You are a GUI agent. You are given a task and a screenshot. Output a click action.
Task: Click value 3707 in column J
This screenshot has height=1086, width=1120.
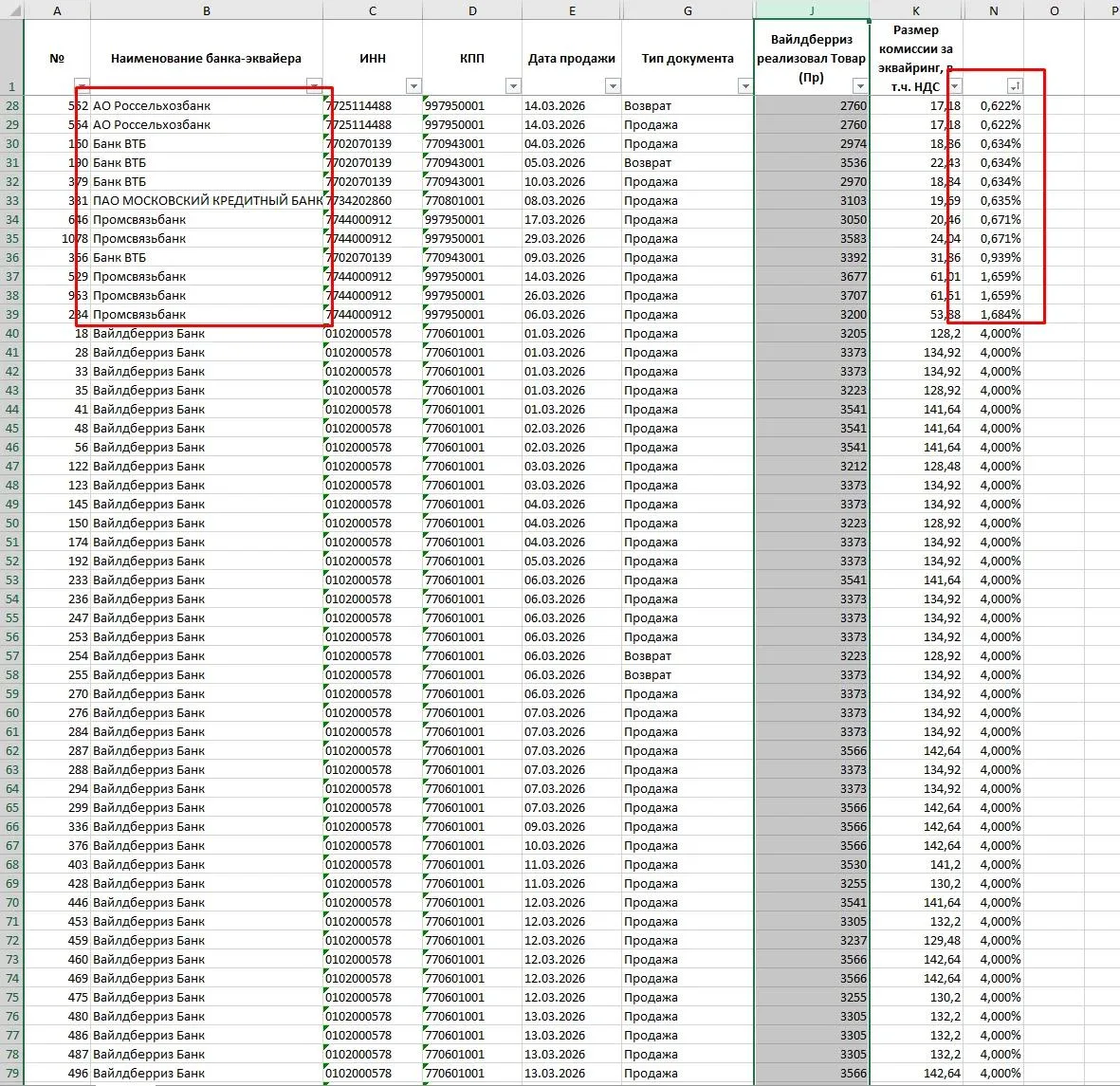coord(812,296)
